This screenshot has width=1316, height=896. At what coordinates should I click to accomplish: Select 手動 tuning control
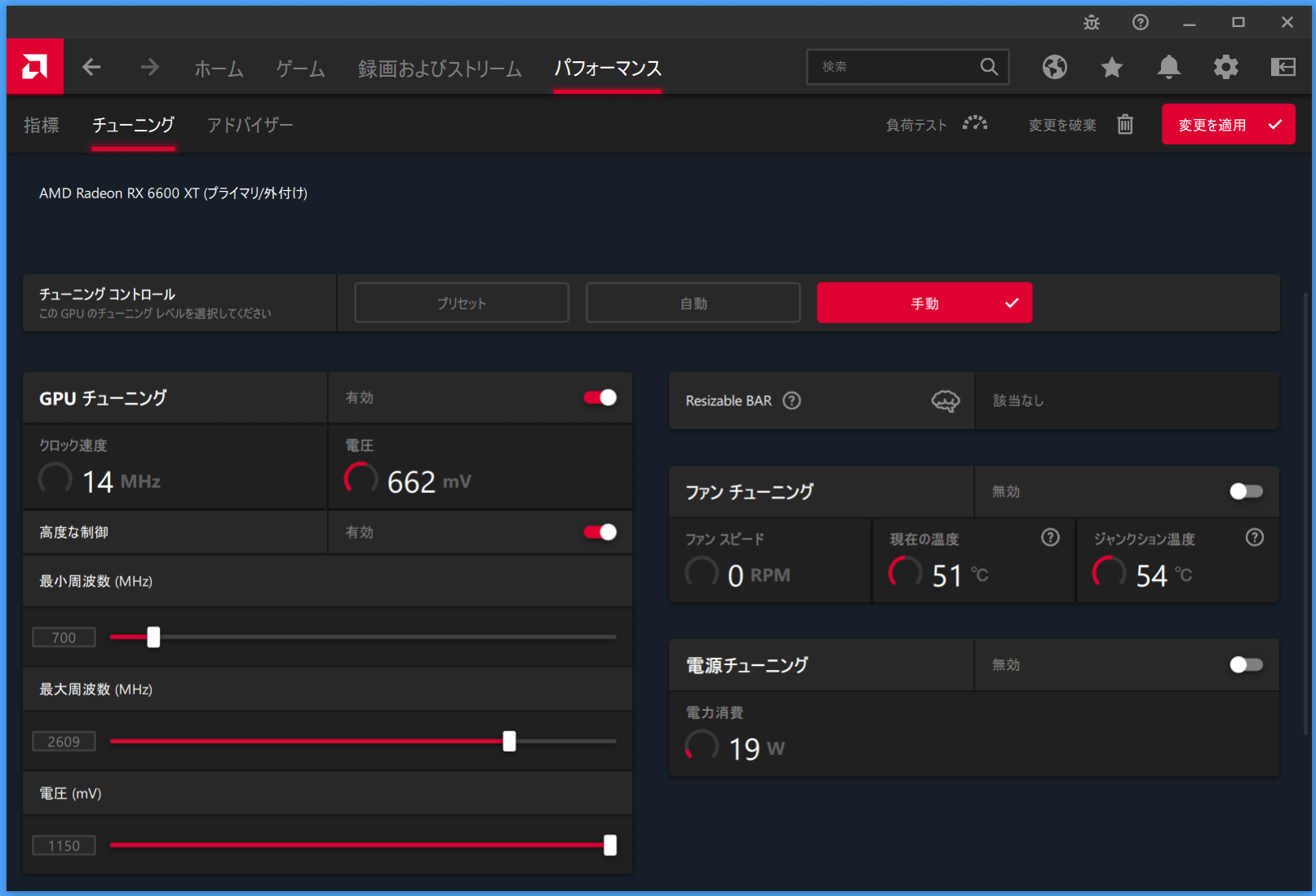924,303
